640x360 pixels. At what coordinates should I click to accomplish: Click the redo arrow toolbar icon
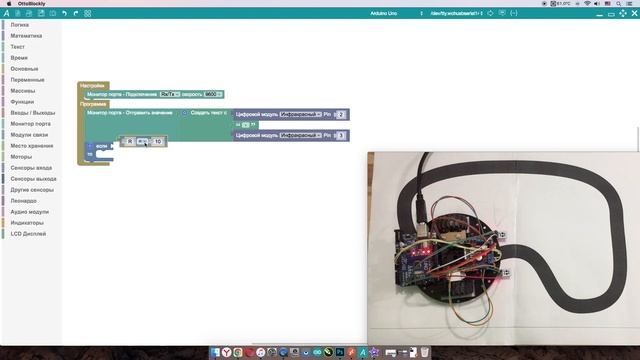[76, 13]
